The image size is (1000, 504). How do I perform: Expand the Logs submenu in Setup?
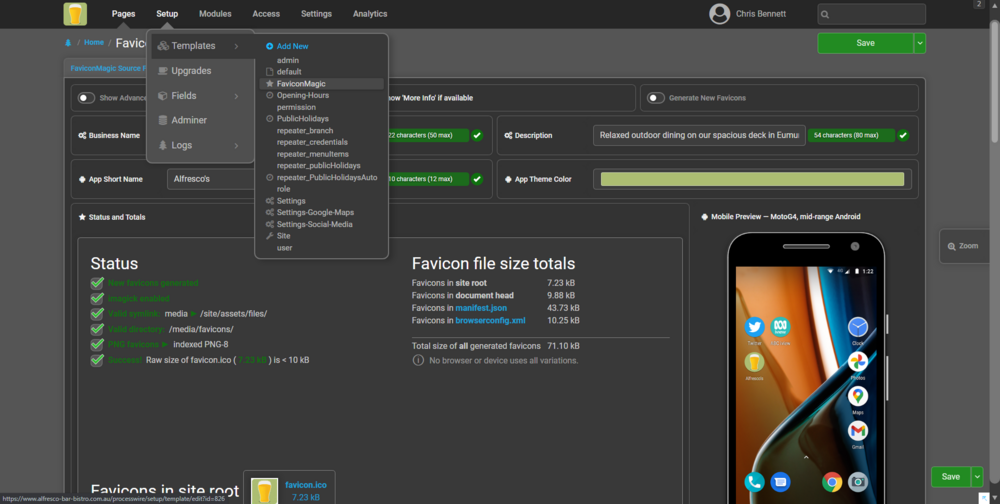coord(237,145)
